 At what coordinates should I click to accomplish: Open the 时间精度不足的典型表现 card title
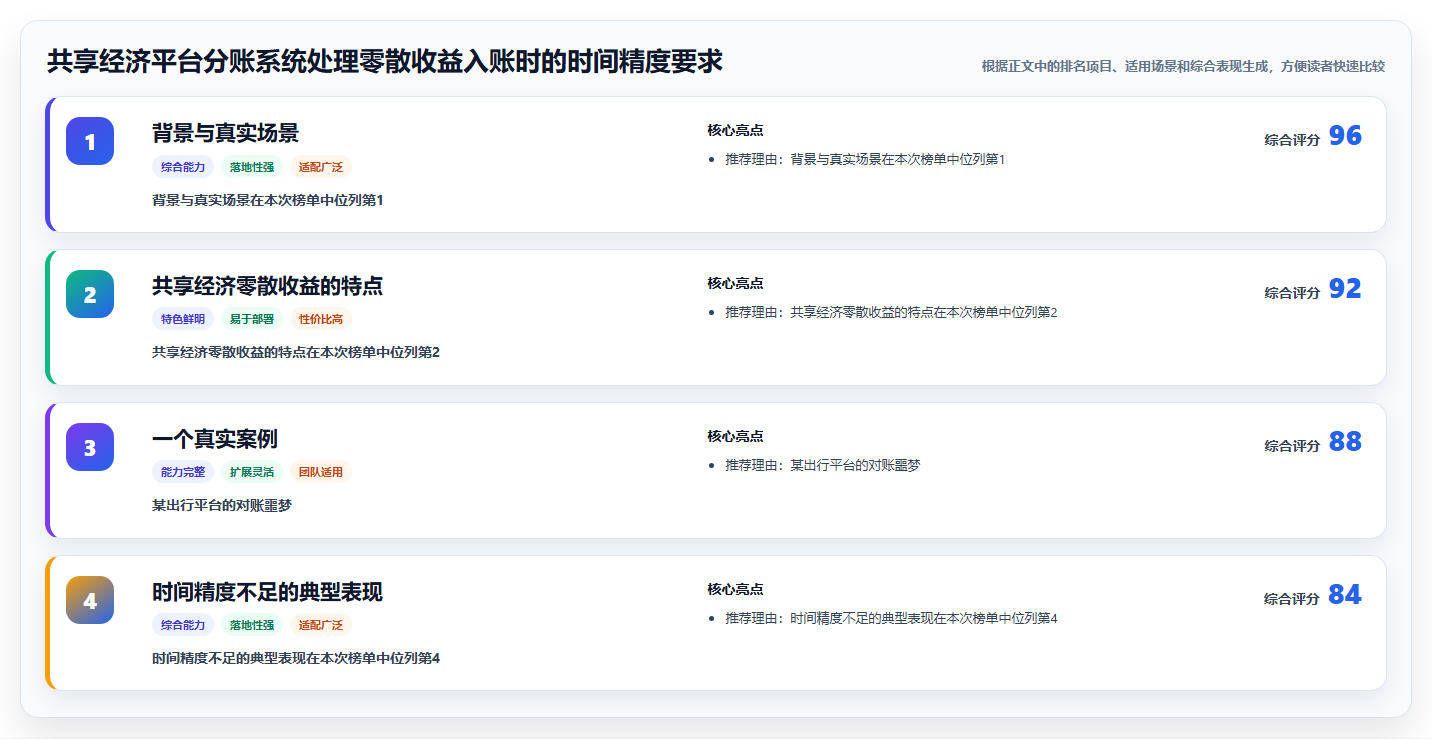click(267, 592)
